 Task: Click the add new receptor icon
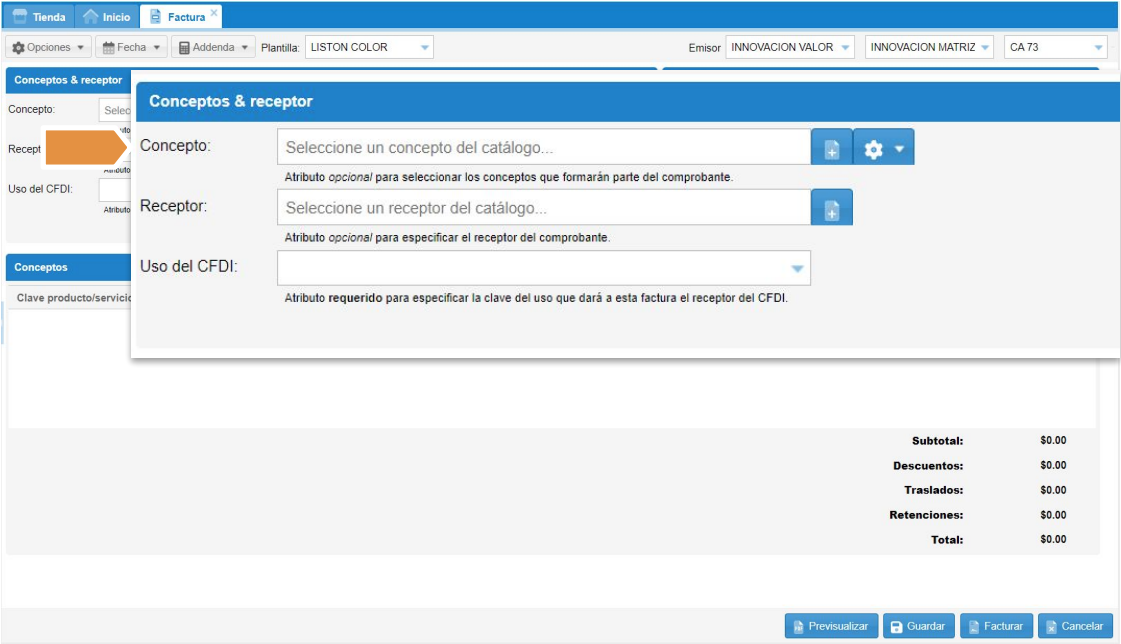[x=831, y=209]
